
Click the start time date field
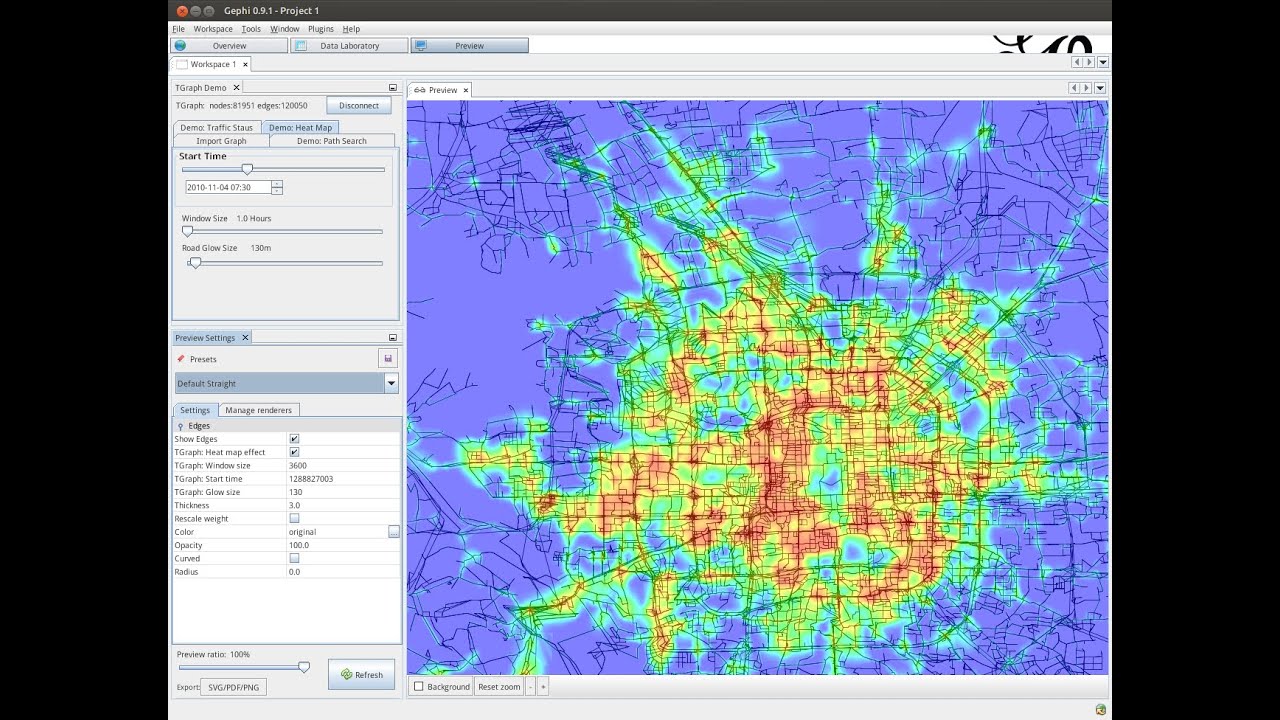(228, 187)
